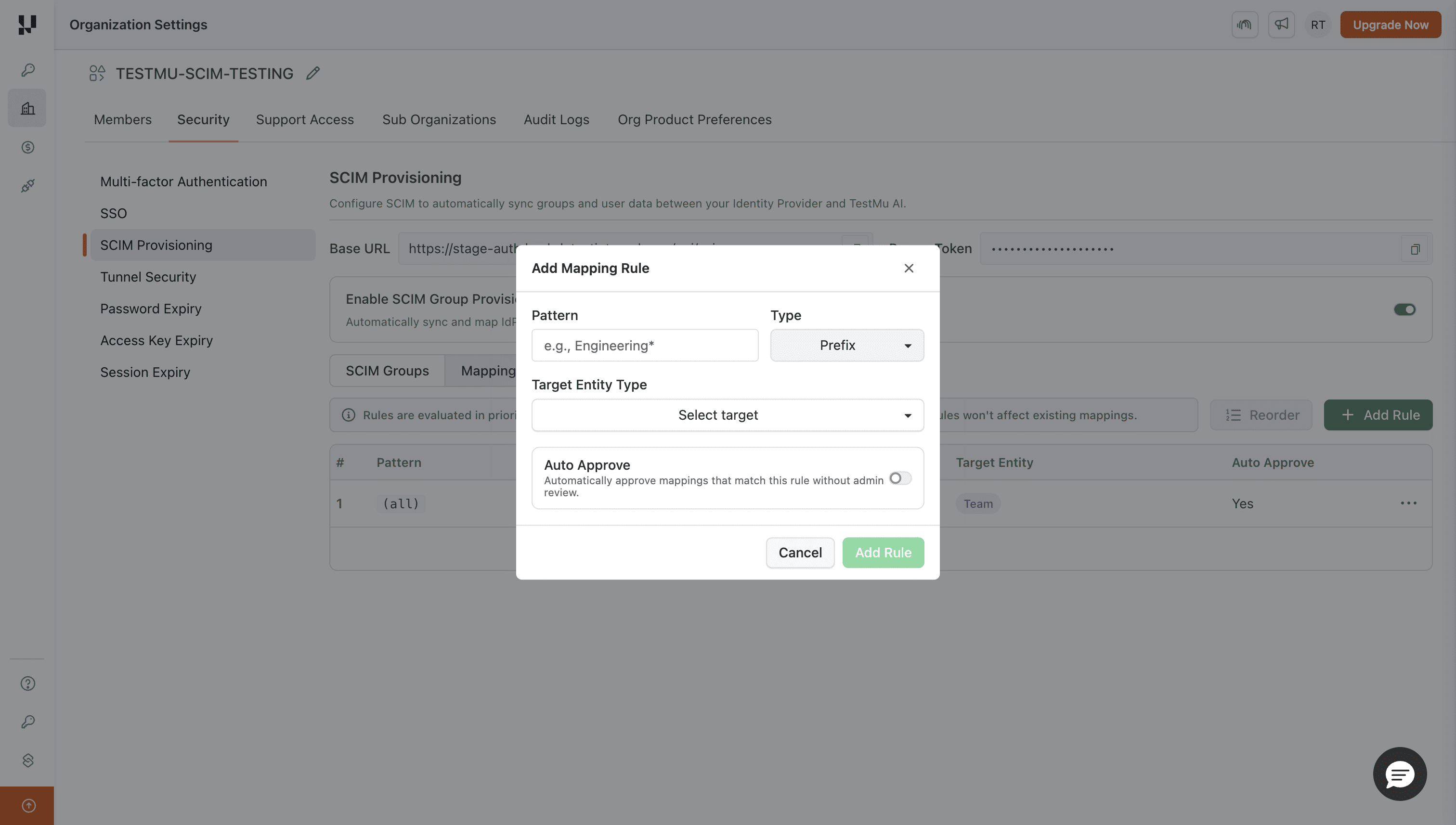Copy the Bearer Token using the copy icon
The height and width of the screenshot is (825, 1456).
[x=1415, y=249]
